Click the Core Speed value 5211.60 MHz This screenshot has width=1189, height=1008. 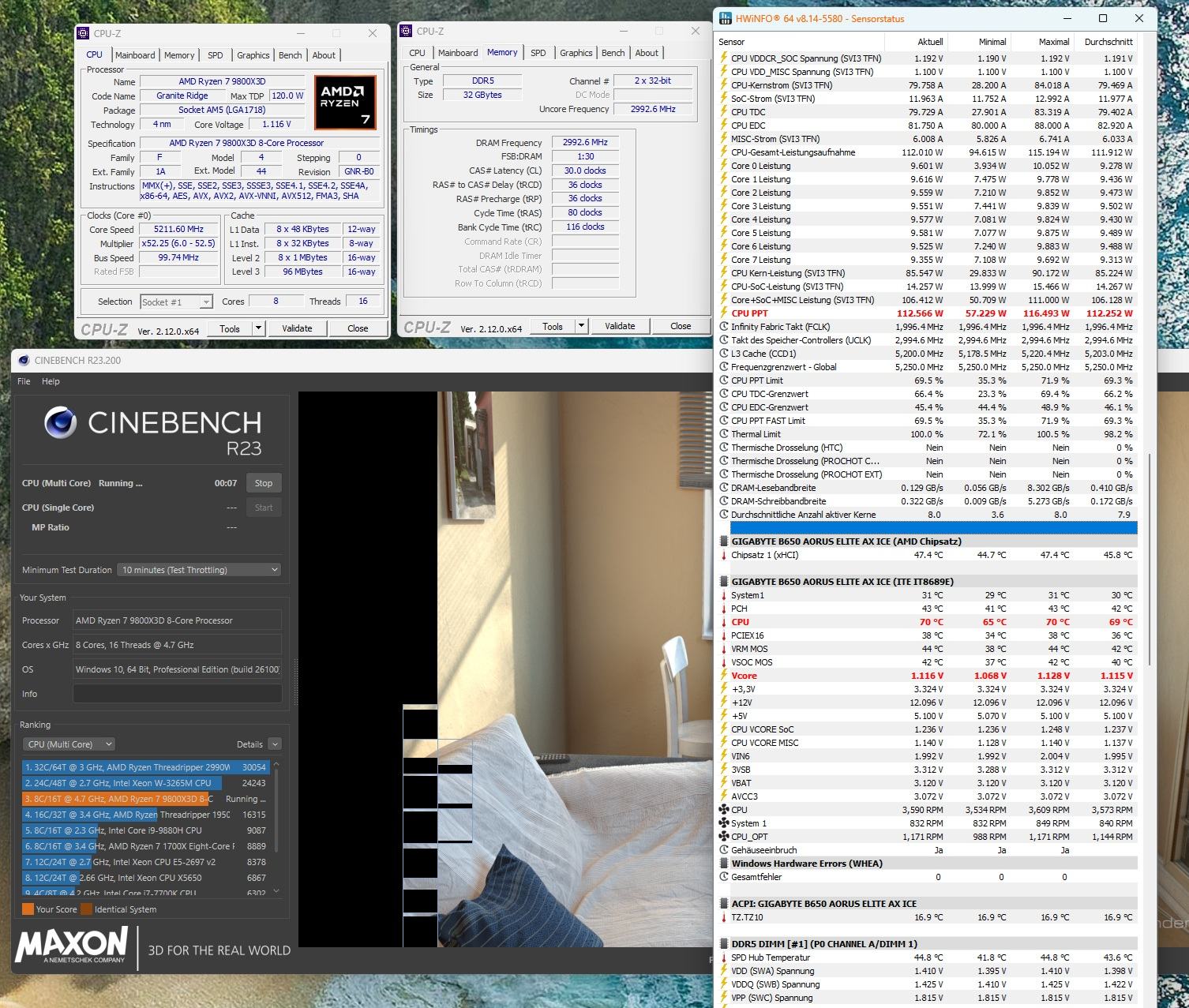tap(178, 230)
